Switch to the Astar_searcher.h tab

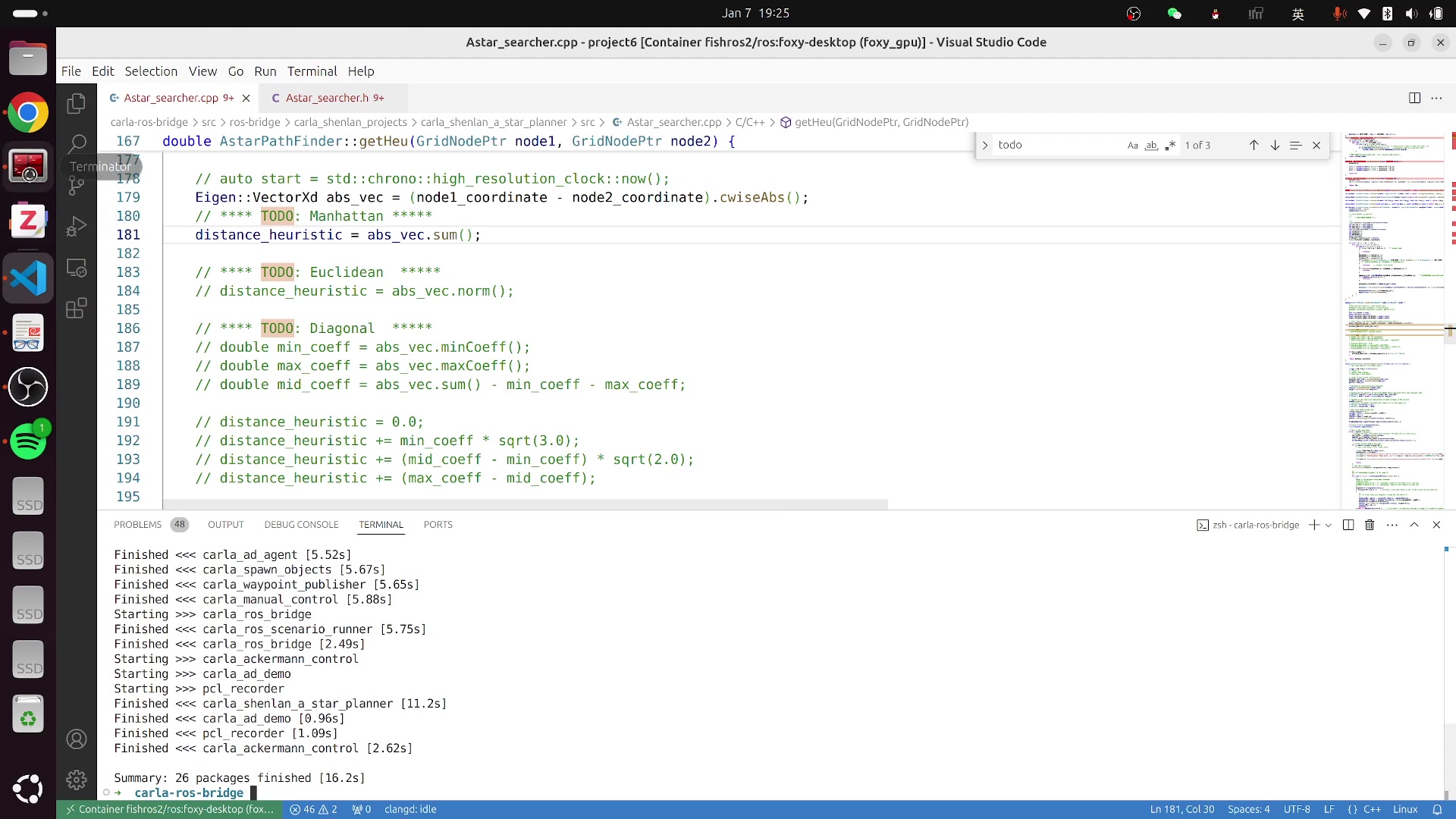pyautogui.click(x=327, y=98)
